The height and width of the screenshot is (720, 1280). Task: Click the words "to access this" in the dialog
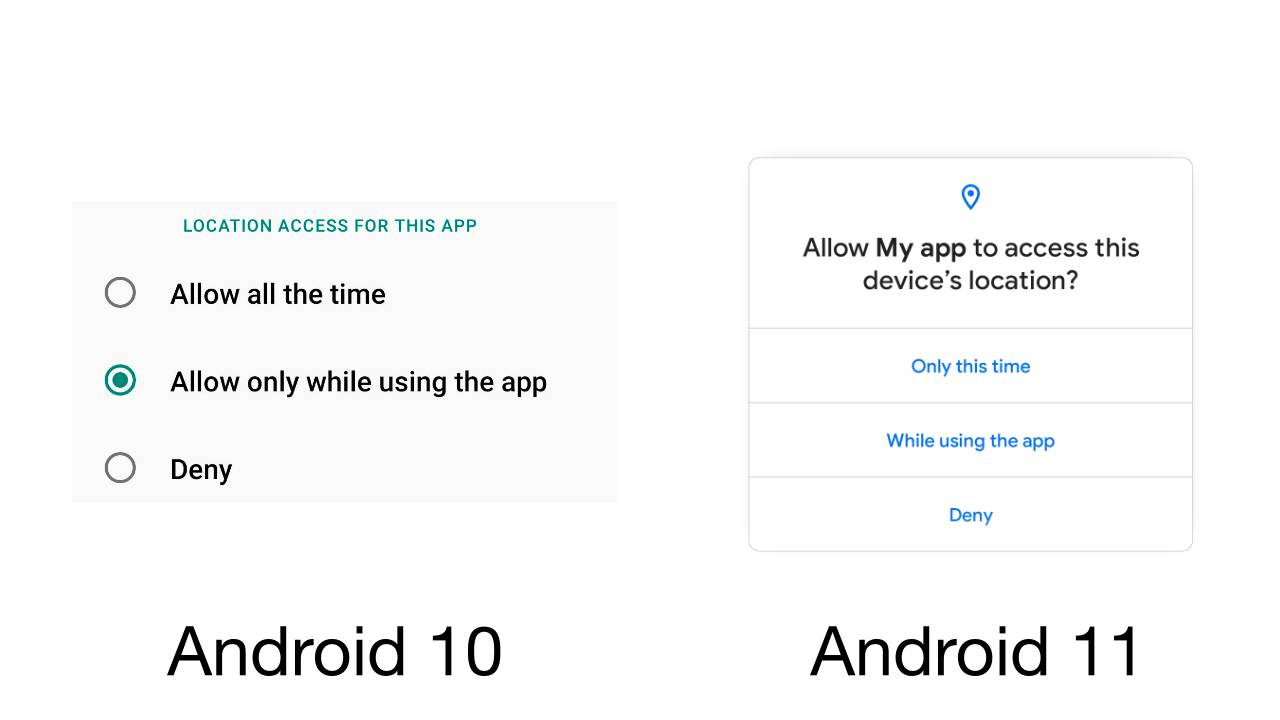coord(1056,248)
